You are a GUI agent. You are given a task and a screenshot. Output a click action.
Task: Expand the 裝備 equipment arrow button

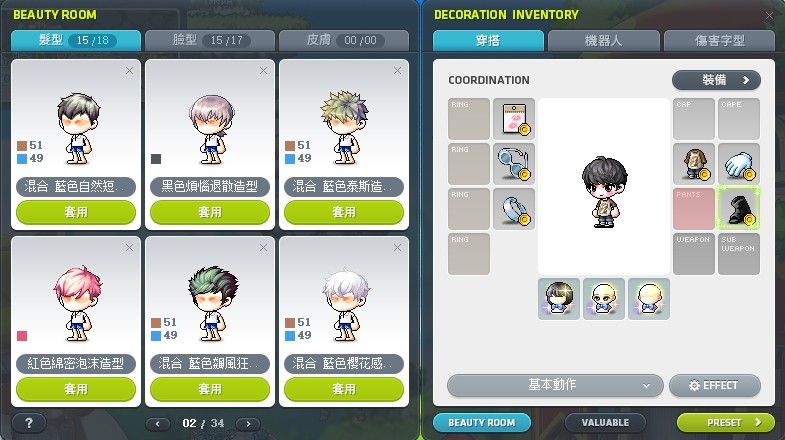[x=716, y=80]
